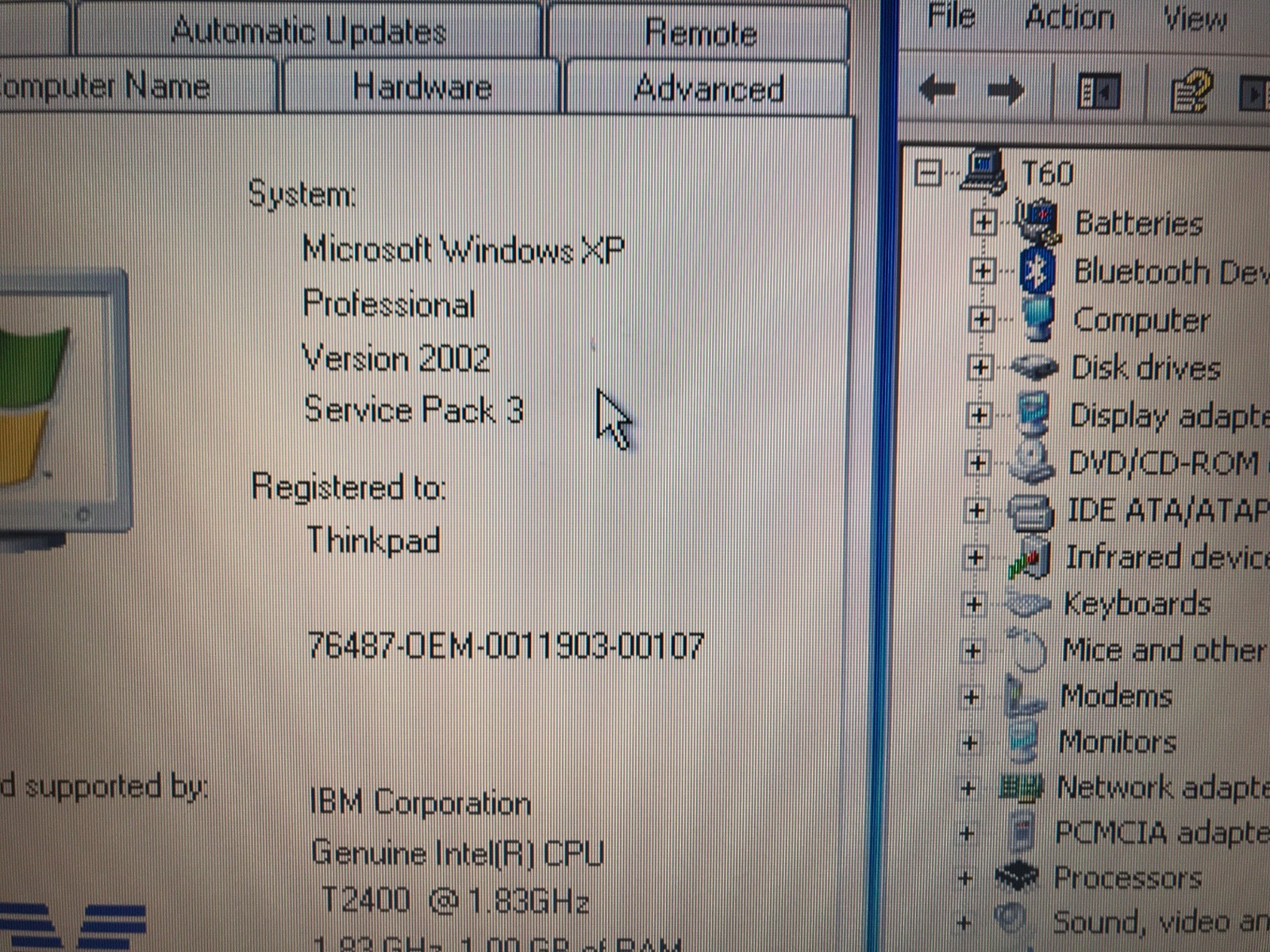The width and height of the screenshot is (1270, 952).
Task: Click the Help properties toolbar icon
Action: point(1191,93)
